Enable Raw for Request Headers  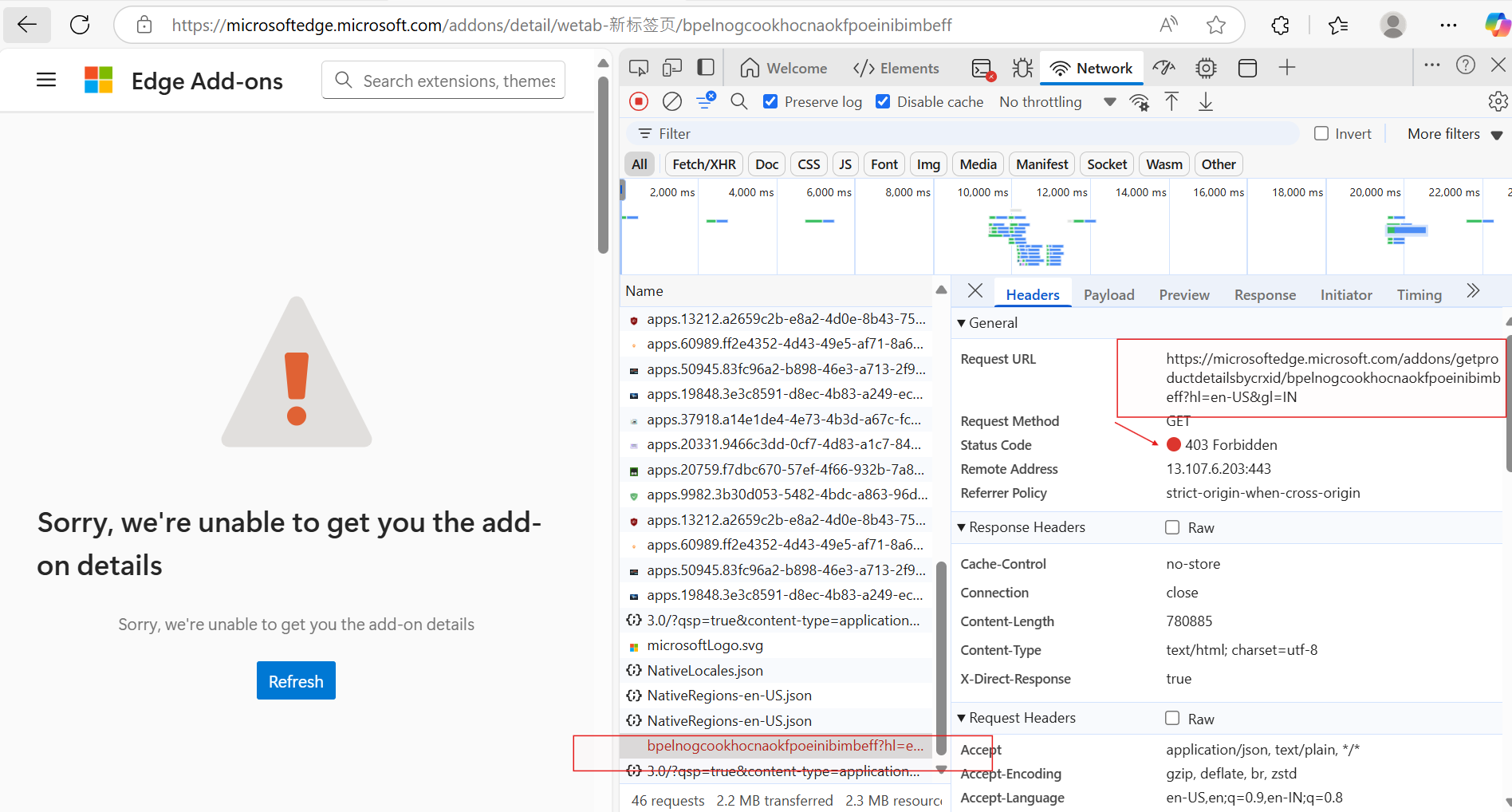coord(1172,718)
